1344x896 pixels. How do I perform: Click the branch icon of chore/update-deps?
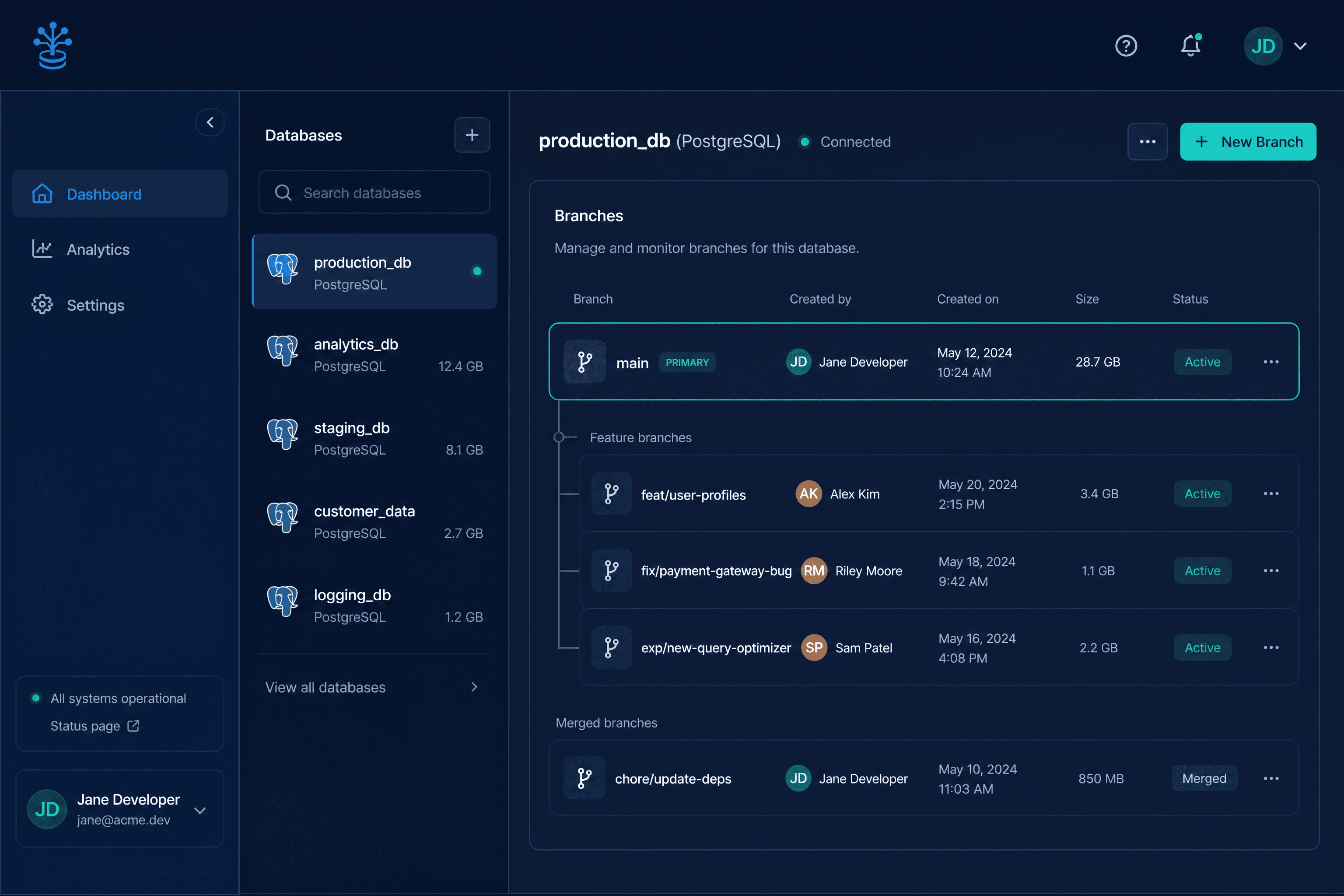coord(584,778)
